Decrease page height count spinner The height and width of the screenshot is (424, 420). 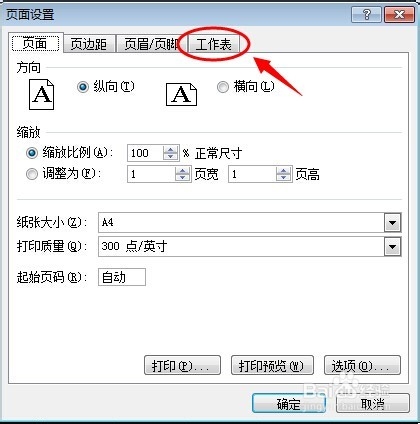point(284,178)
